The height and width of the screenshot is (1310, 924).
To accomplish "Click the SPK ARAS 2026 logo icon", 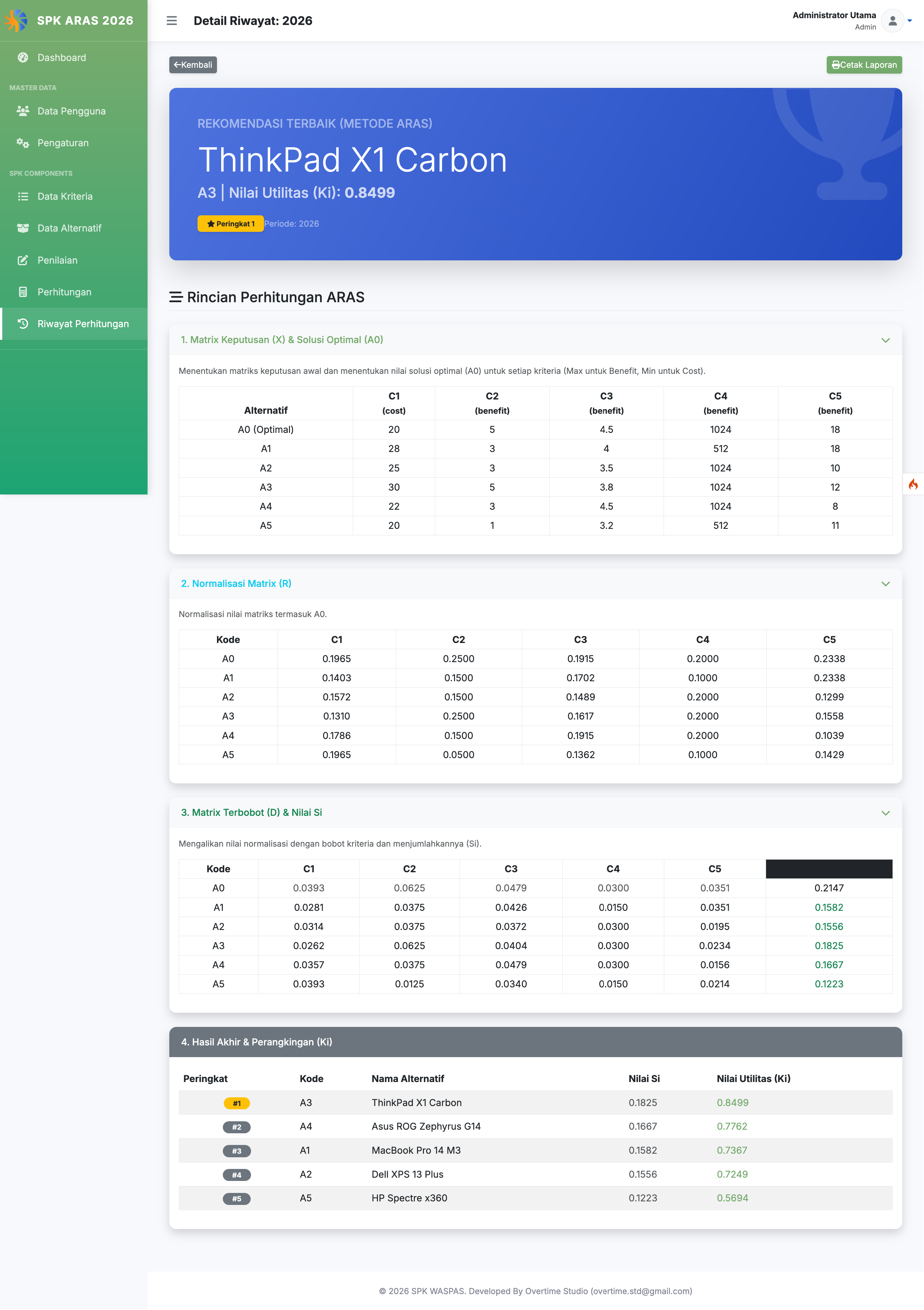I will [x=17, y=20].
